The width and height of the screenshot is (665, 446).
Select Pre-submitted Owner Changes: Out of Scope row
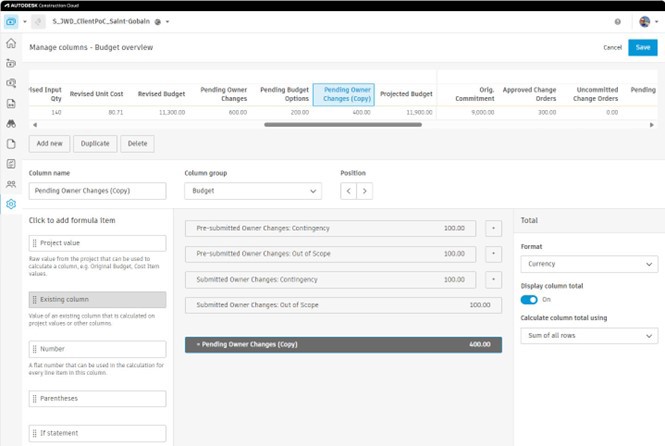[330, 254]
